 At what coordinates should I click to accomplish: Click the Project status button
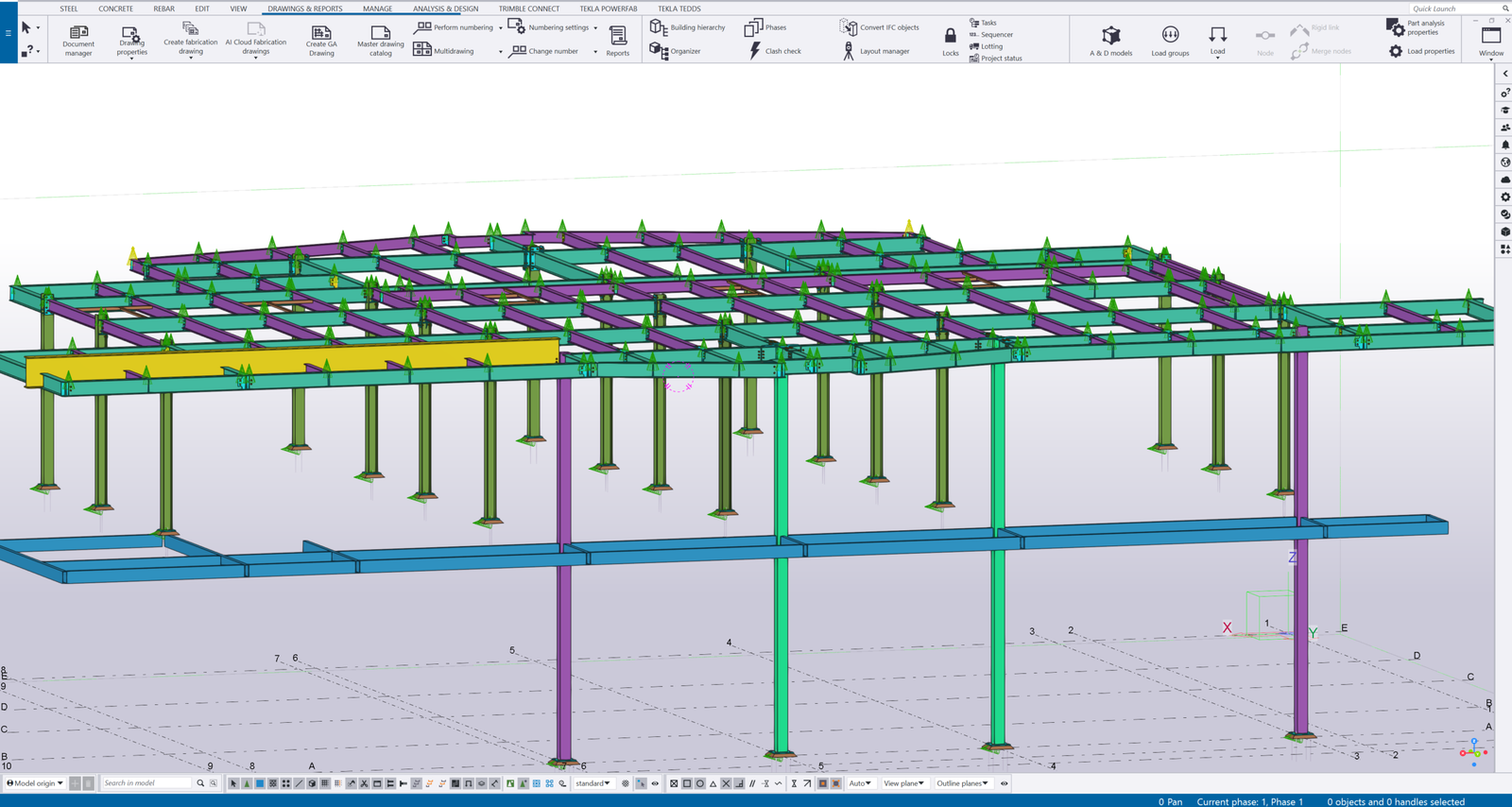[x=996, y=59]
